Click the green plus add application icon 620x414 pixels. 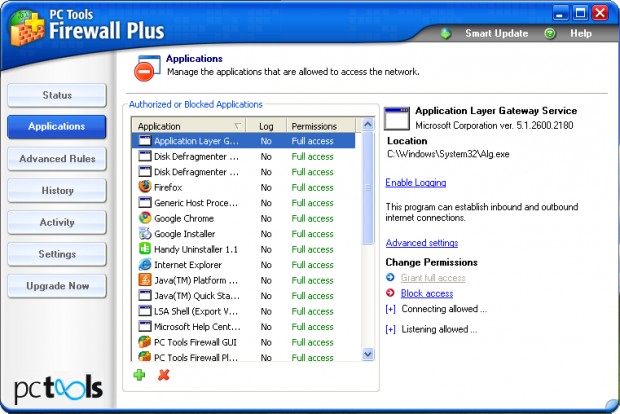coord(139,375)
